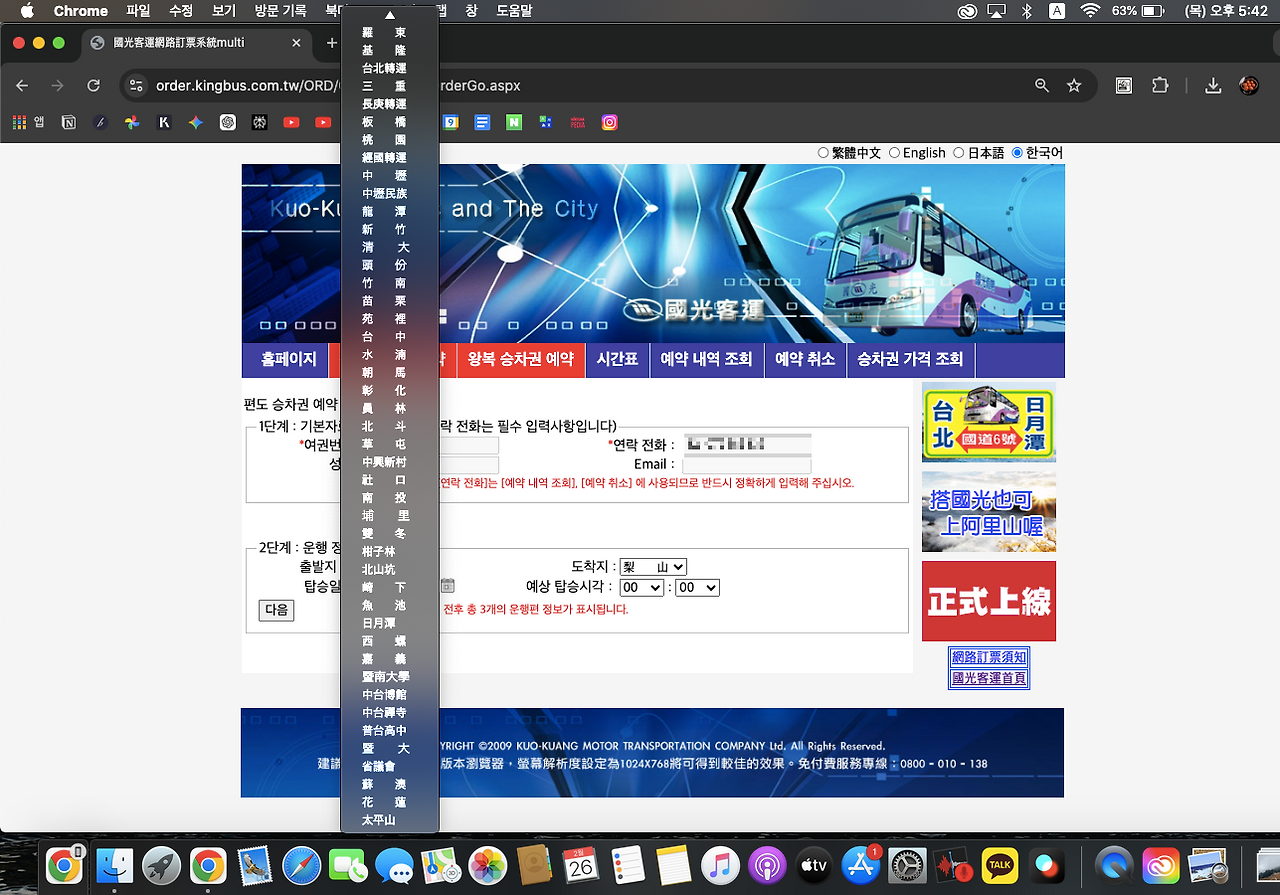Open the Photos app from the Dock
Screen dimensions: 1280x895
click(x=488, y=865)
